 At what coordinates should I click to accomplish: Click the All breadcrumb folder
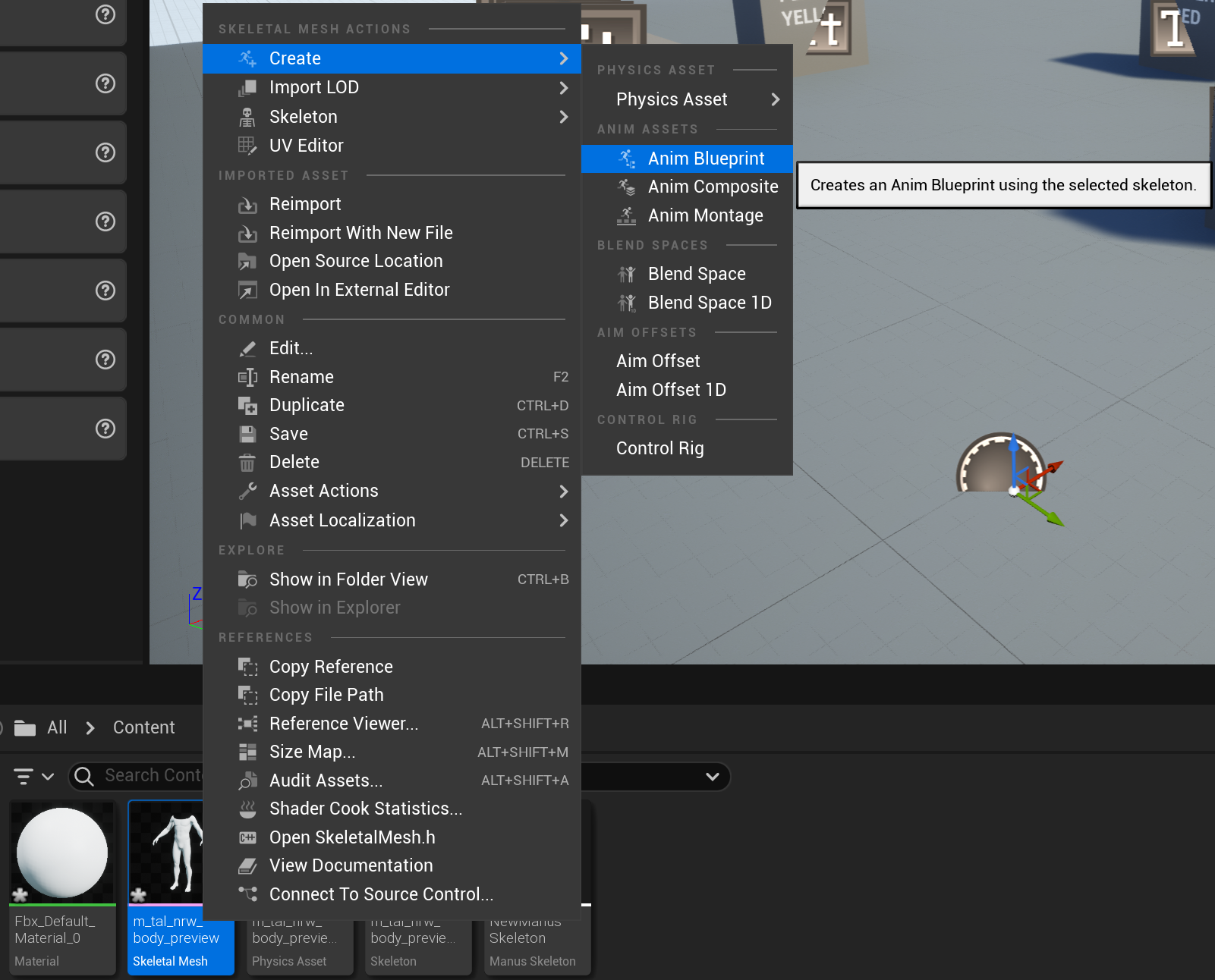point(57,727)
